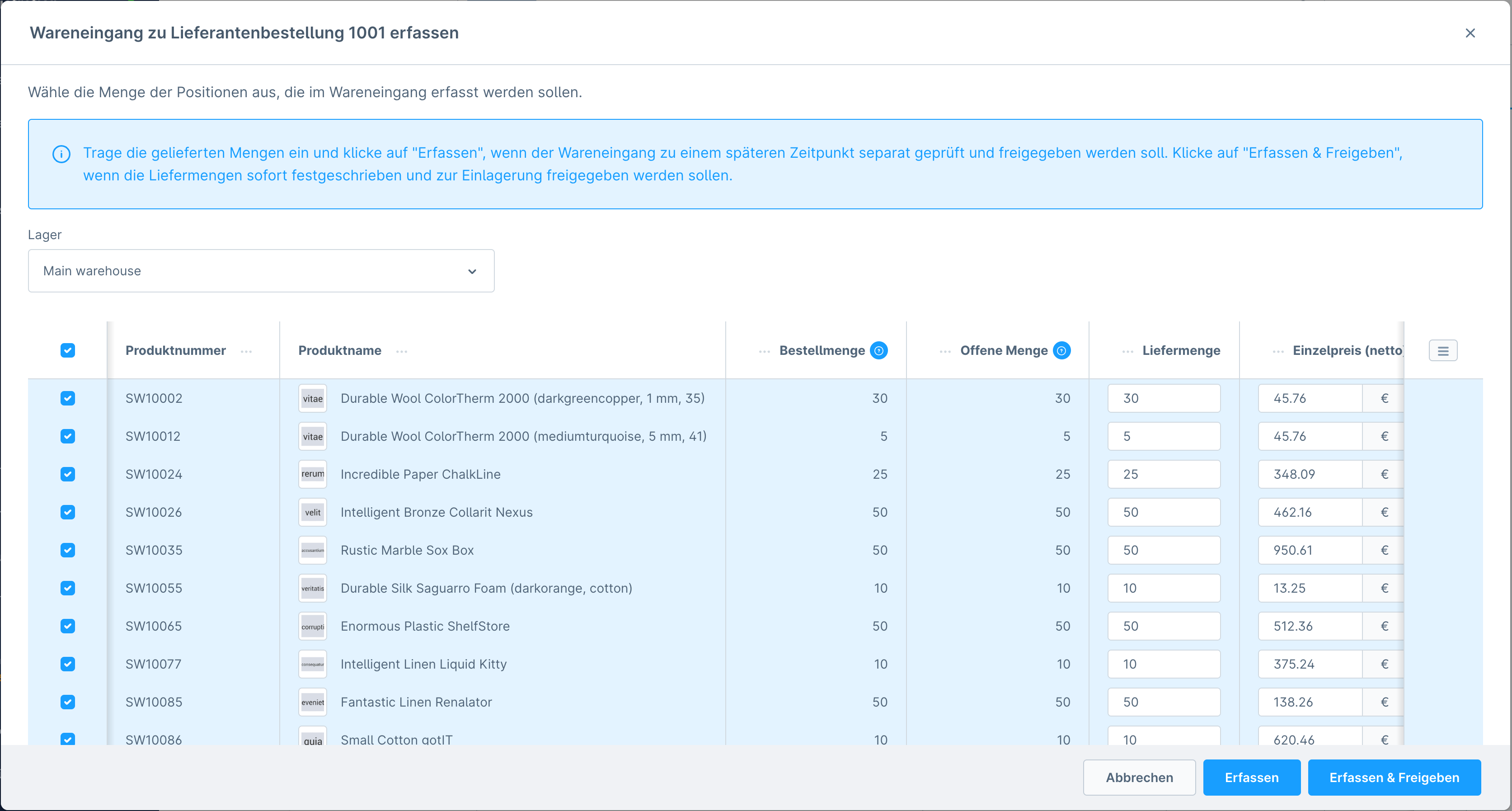Click the Einzelpreis column options dots
The height and width of the screenshot is (811, 1512).
coord(1278,351)
